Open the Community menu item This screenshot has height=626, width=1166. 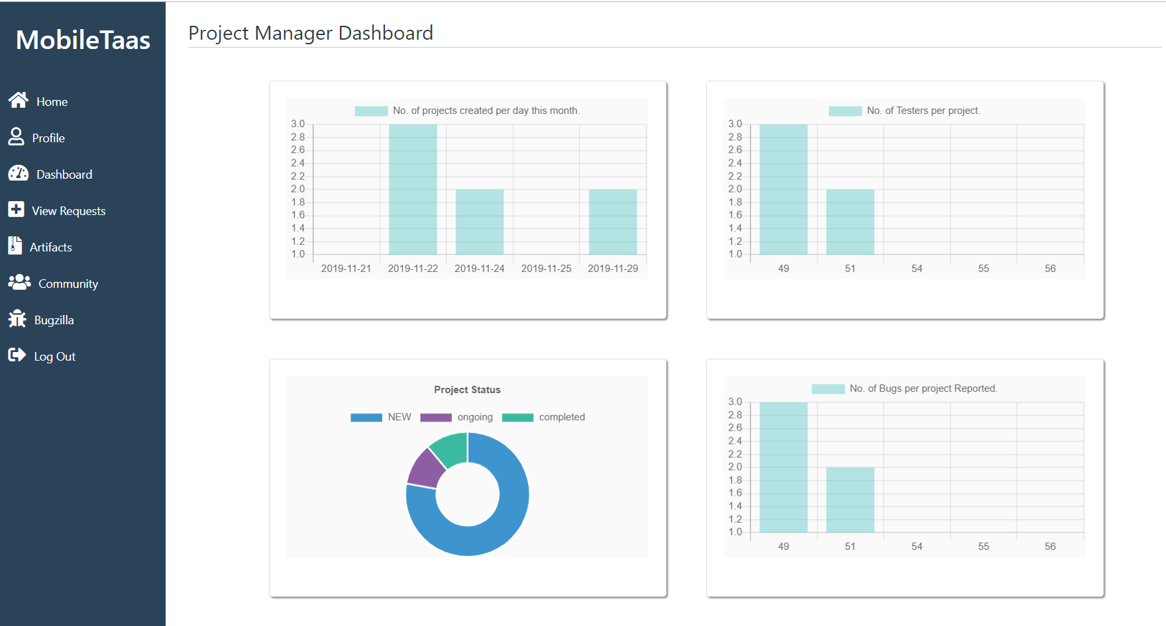tap(54, 283)
